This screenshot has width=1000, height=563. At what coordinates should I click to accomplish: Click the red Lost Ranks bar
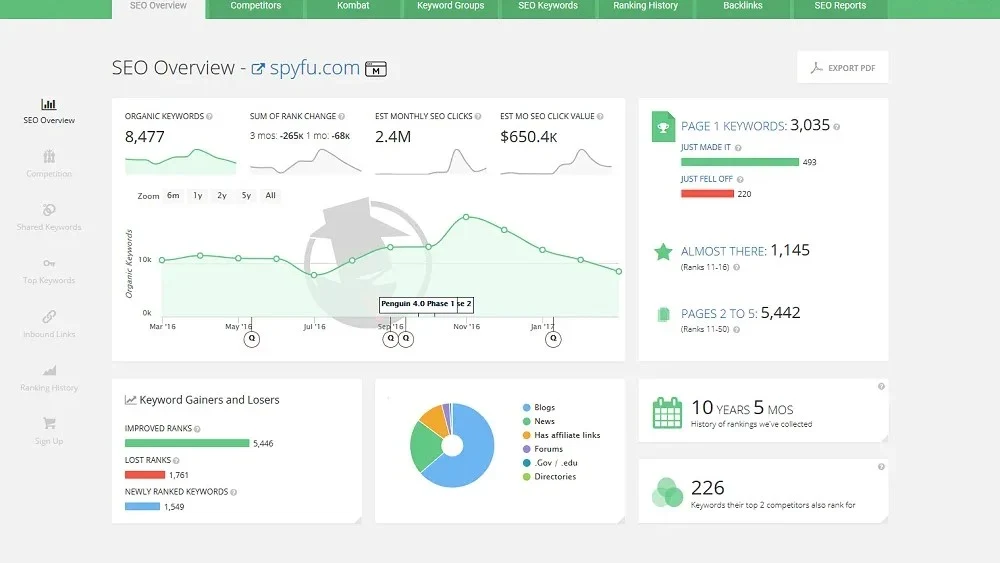(x=145, y=475)
